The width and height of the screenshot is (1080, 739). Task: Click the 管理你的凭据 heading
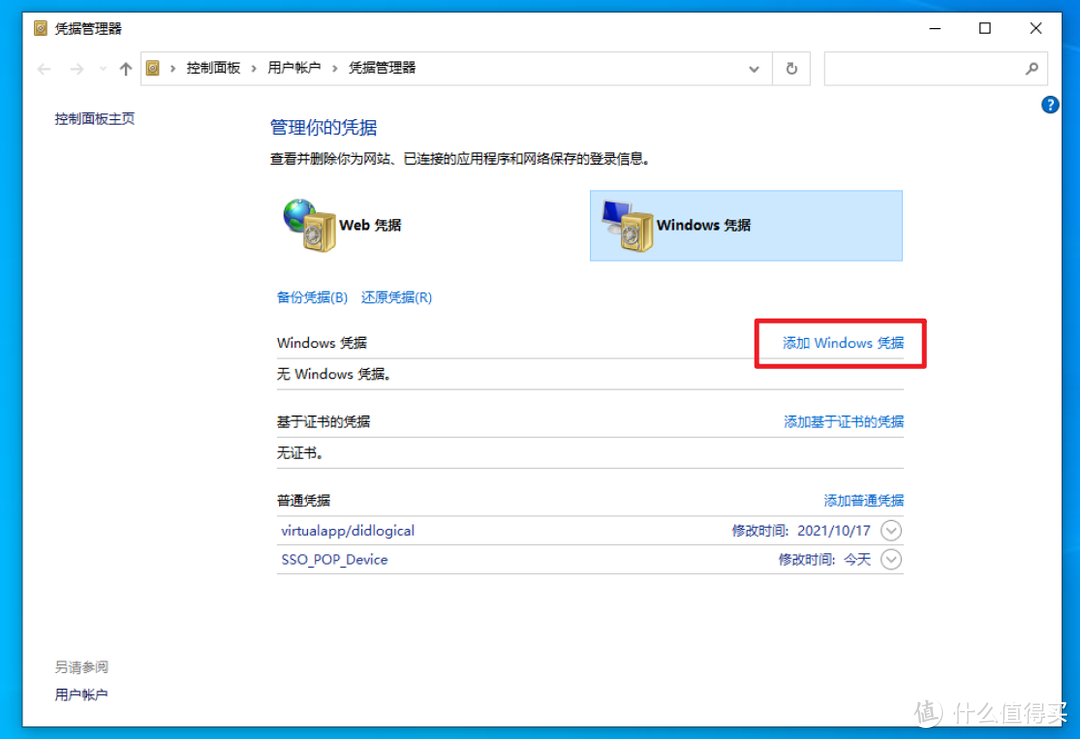pos(323,127)
